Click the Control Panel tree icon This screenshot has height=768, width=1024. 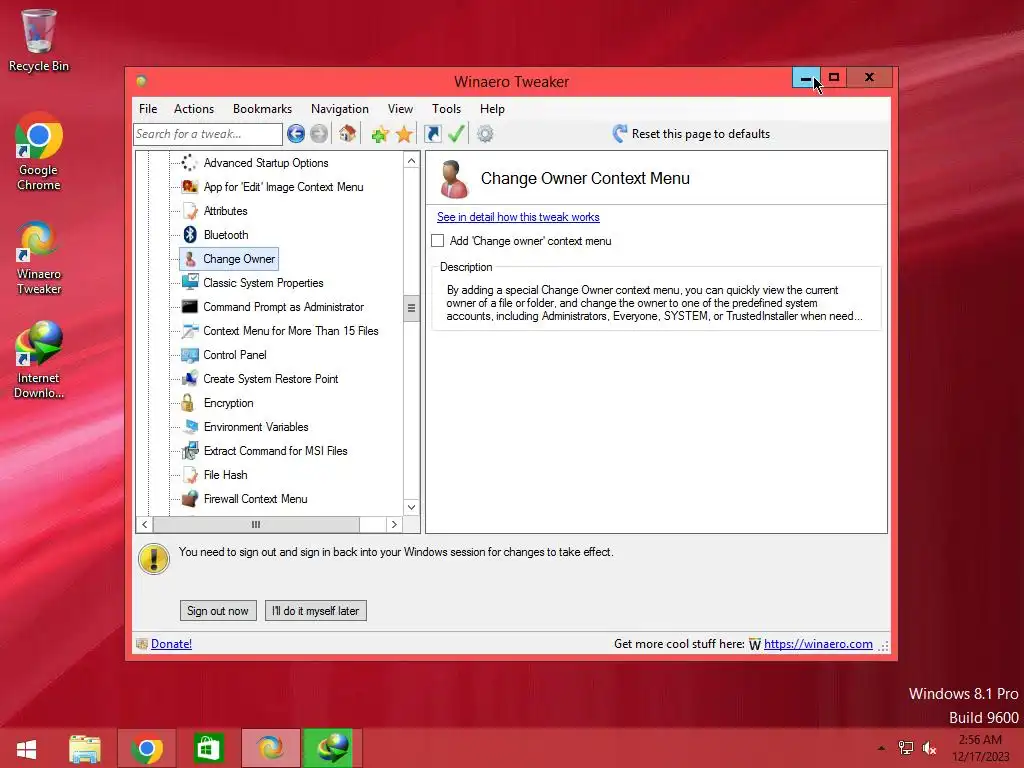tap(190, 355)
